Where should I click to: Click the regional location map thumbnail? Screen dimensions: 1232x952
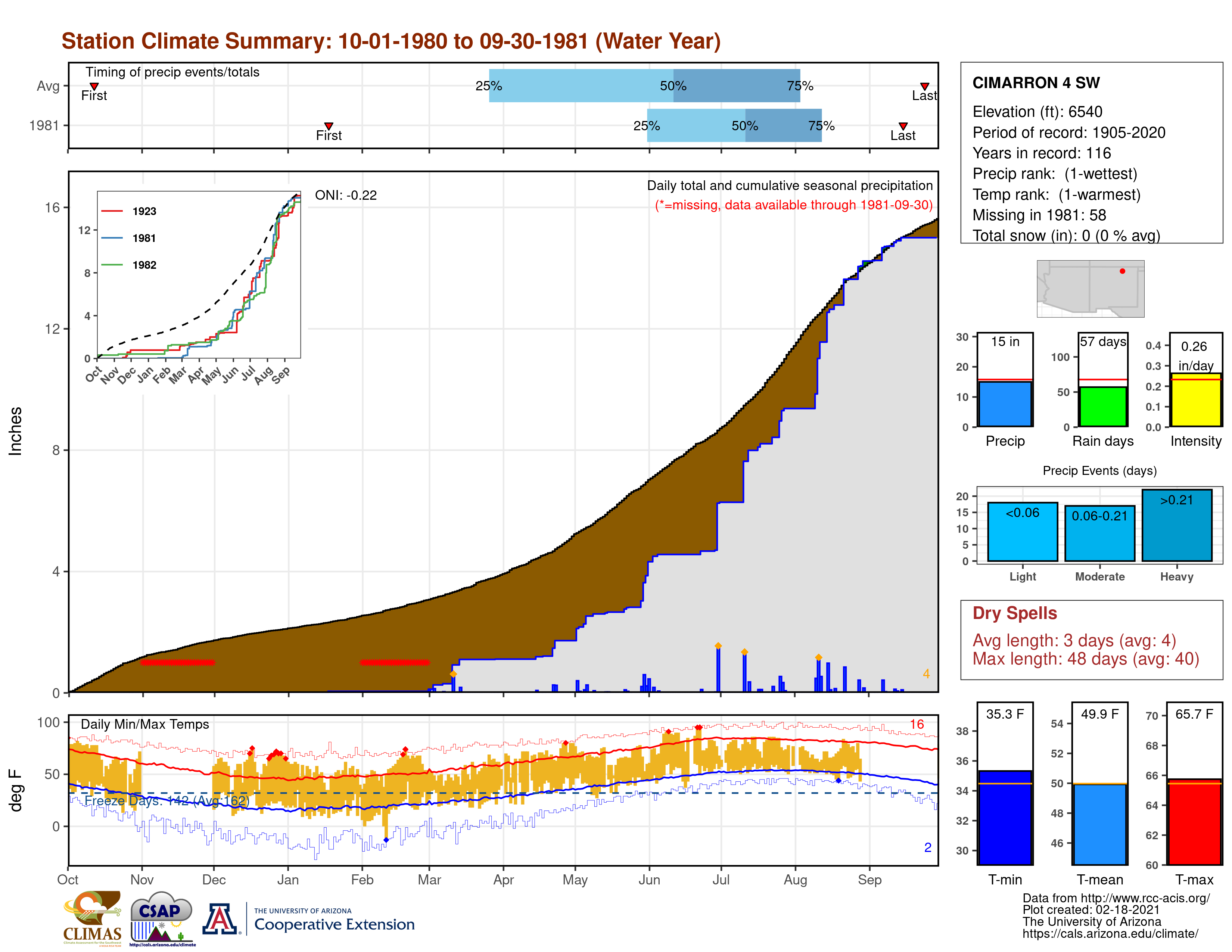click(x=1091, y=288)
